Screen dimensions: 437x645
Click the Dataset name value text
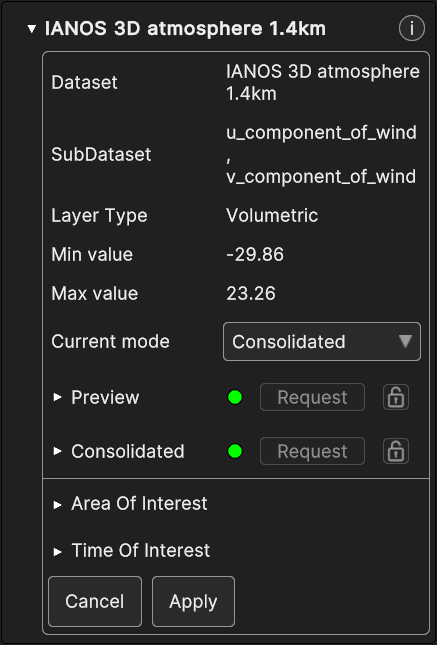[x=323, y=83]
